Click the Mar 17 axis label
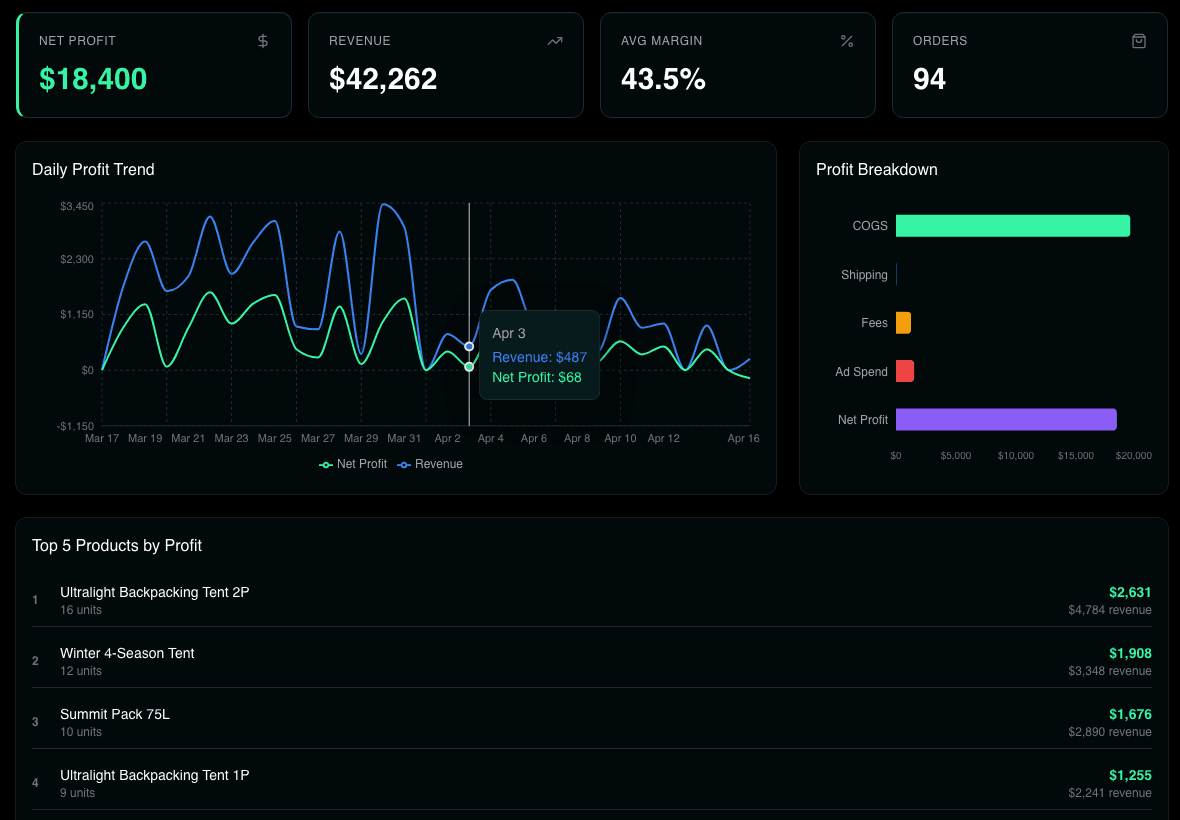Image resolution: width=1180 pixels, height=820 pixels. [102, 438]
